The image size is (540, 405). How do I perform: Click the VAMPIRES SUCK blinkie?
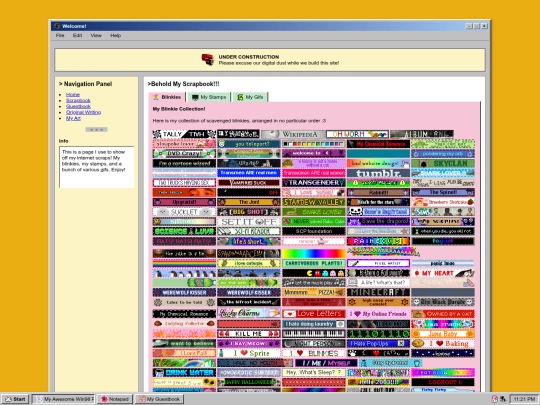pos(249,183)
